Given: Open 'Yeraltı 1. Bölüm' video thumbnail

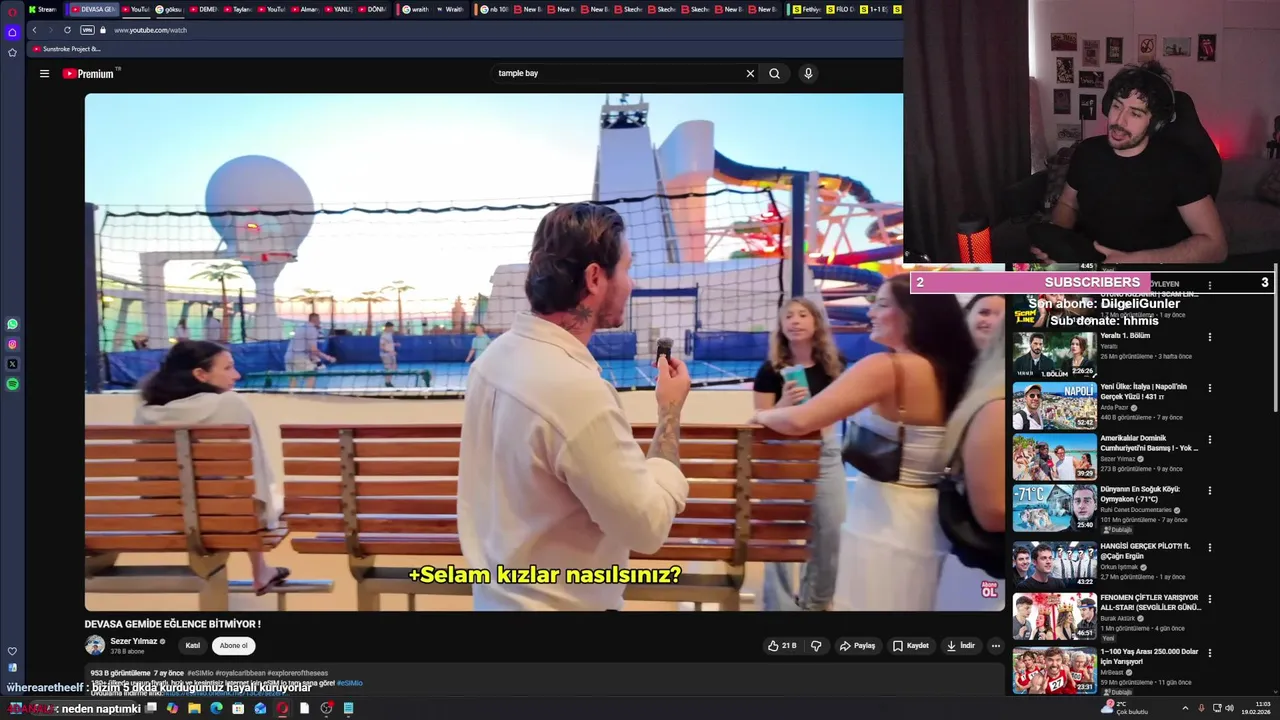Looking at the screenshot, I should [1055, 354].
